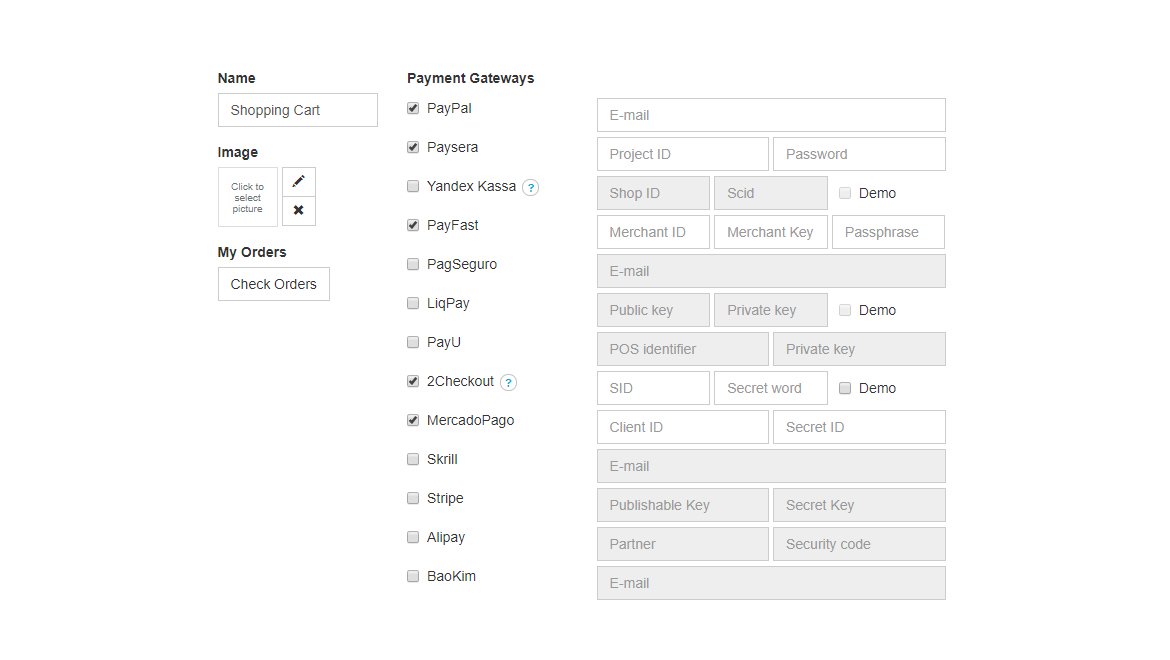
Task: Click the PayPal E-mail input field
Action: click(771, 115)
